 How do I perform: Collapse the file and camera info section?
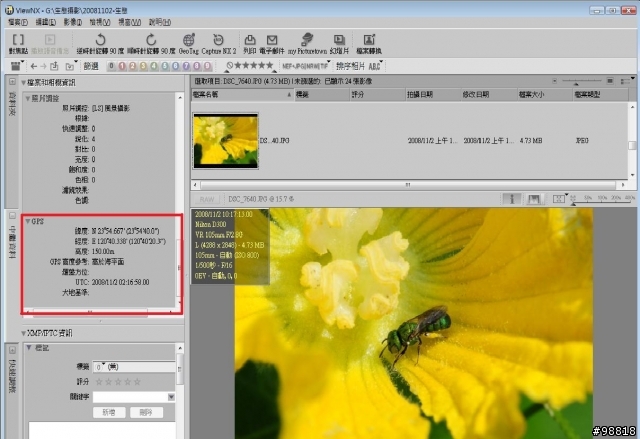23,83
